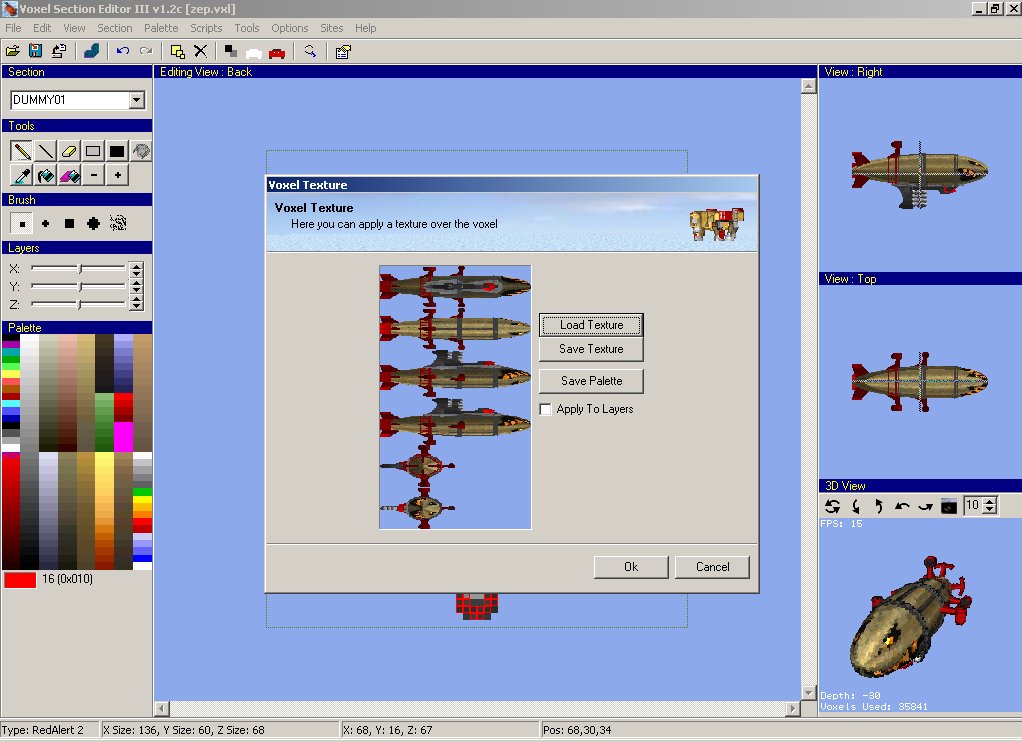Choose the large round brush shape
The image size is (1022, 742).
pyautogui.click(x=93, y=224)
